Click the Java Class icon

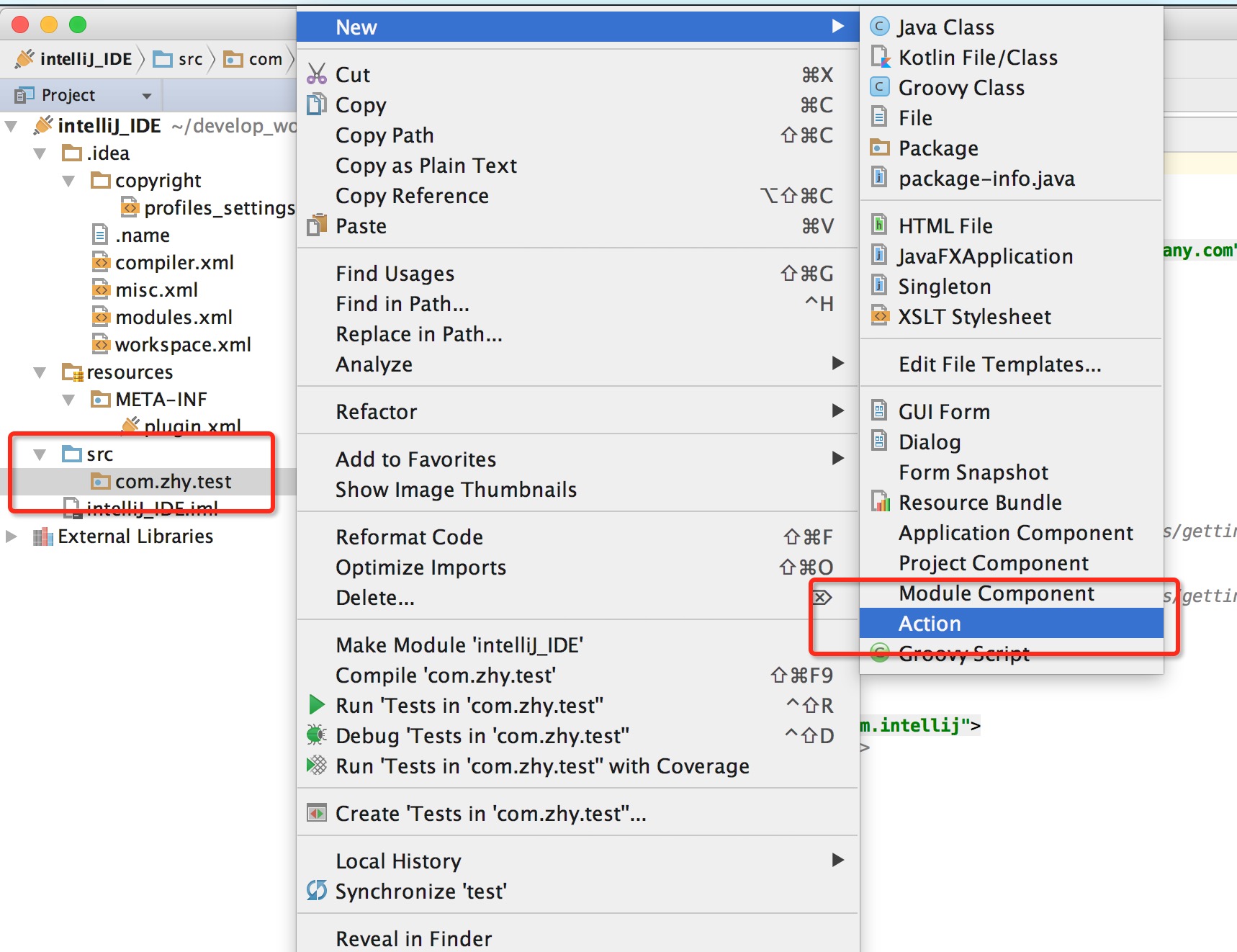[x=879, y=27]
